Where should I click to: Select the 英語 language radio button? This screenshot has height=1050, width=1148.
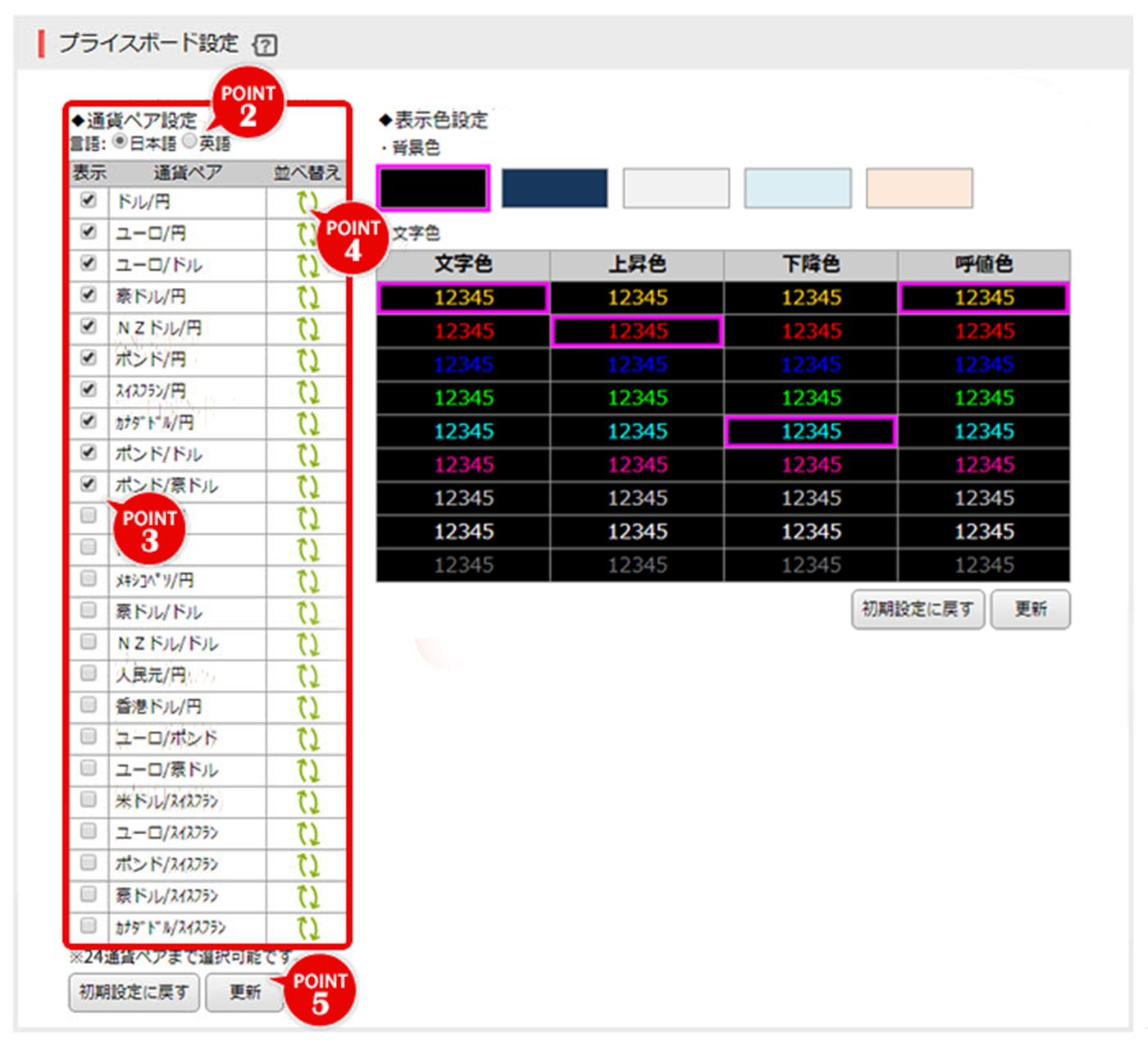(x=190, y=140)
